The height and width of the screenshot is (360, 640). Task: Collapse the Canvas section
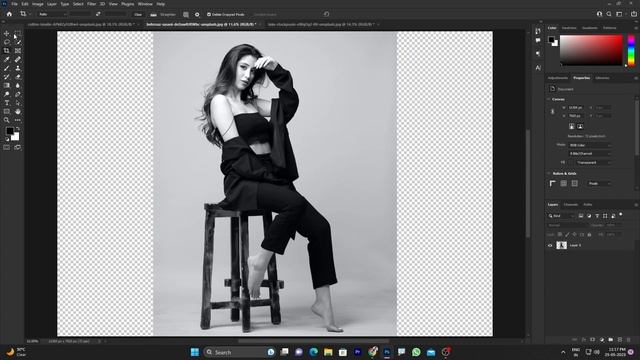coord(549,99)
